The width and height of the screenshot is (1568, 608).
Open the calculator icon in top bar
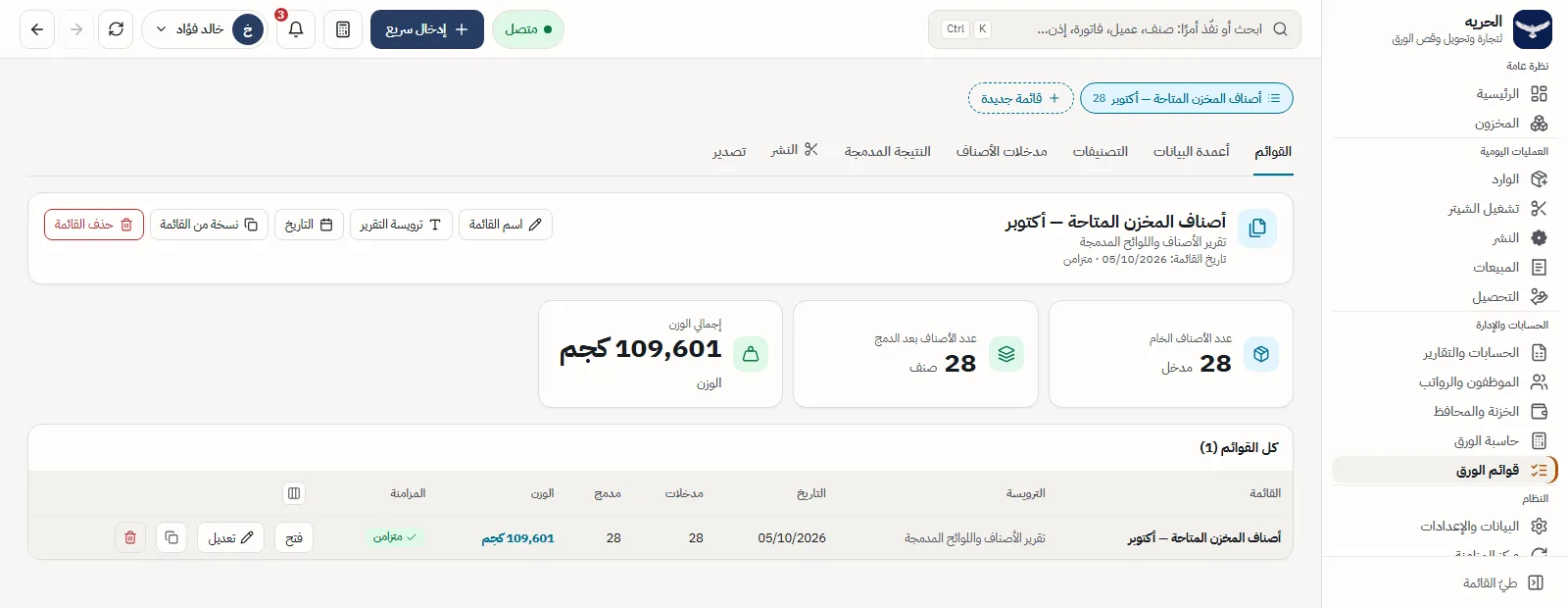point(343,29)
